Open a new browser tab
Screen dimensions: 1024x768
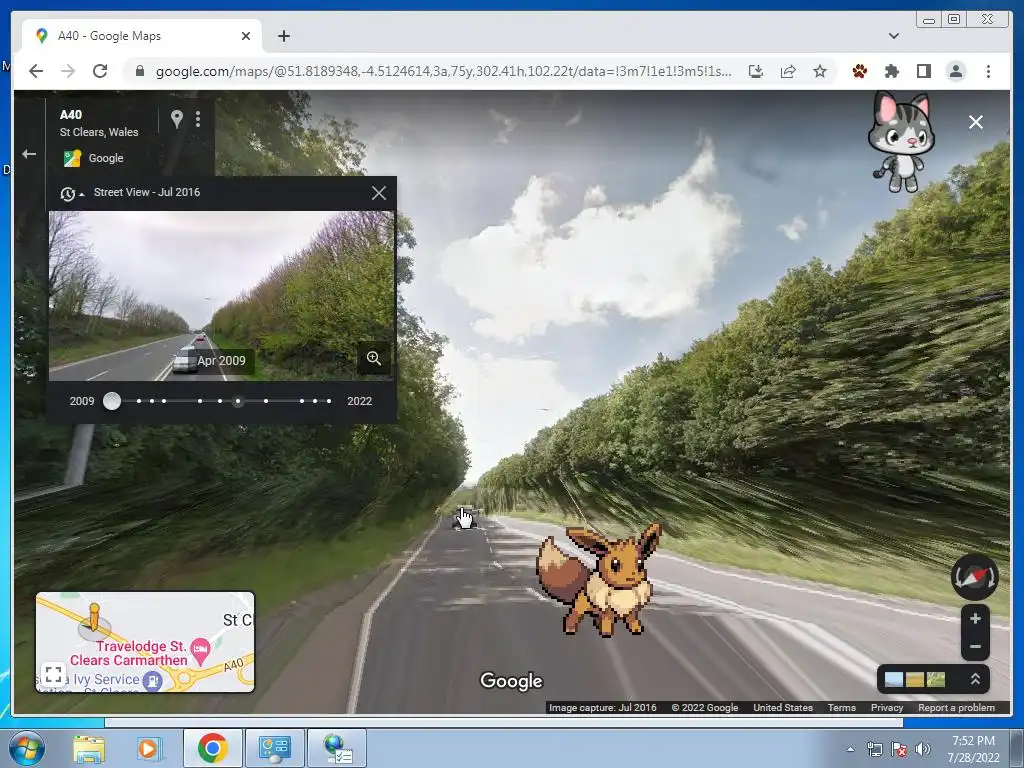[x=283, y=36]
